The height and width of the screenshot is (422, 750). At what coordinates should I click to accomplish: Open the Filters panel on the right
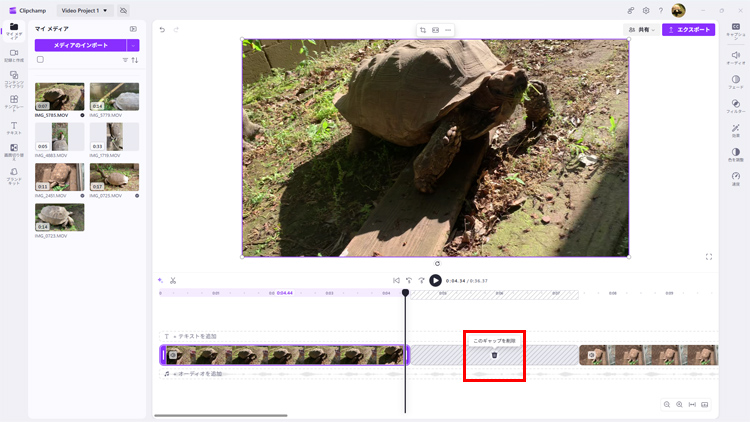click(736, 106)
